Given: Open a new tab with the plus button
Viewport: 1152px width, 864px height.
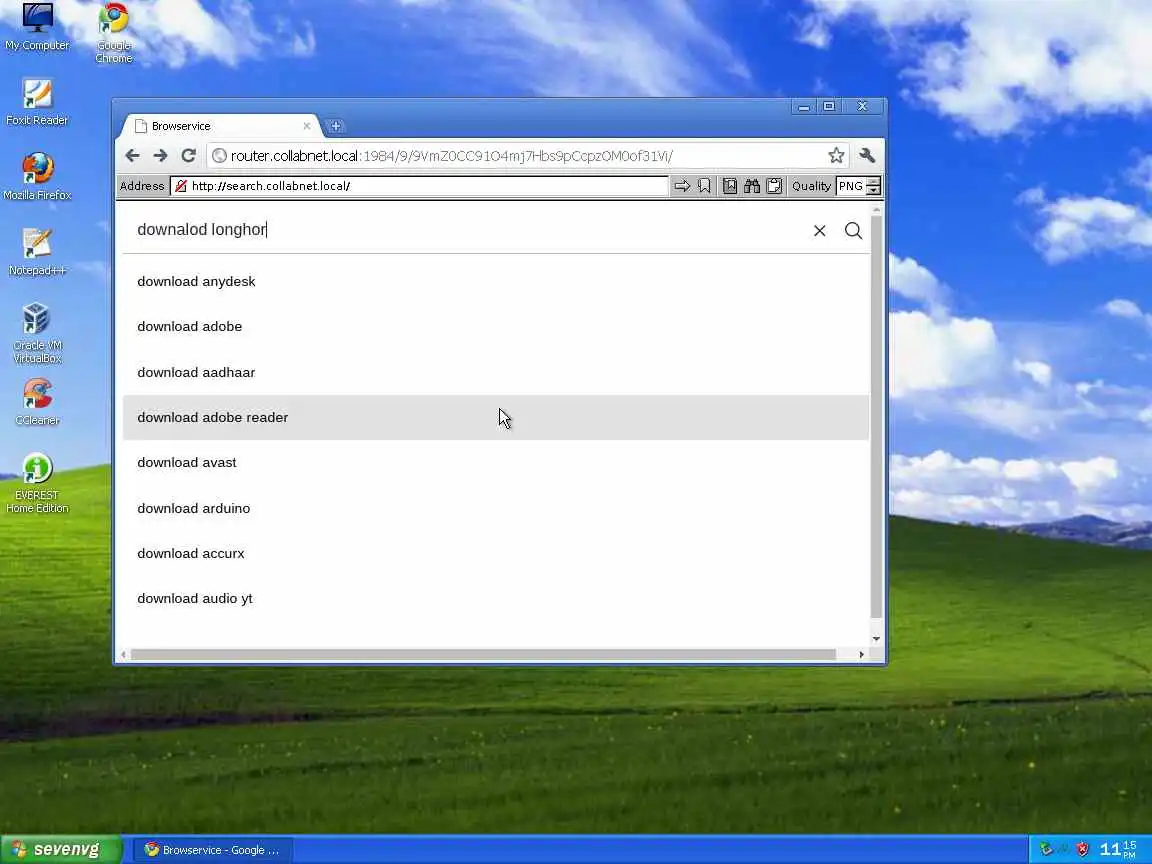Looking at the screenshot, I should [336, 126].
